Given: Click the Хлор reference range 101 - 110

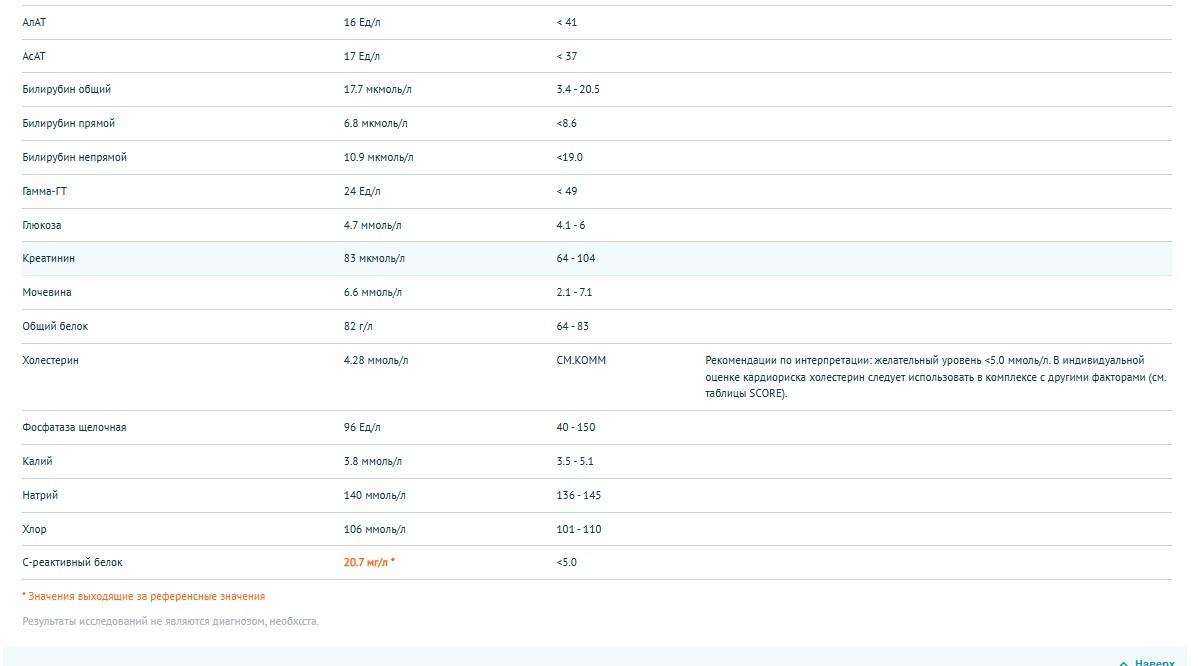Looking at the screenshot, I should (x=578, y=530).
